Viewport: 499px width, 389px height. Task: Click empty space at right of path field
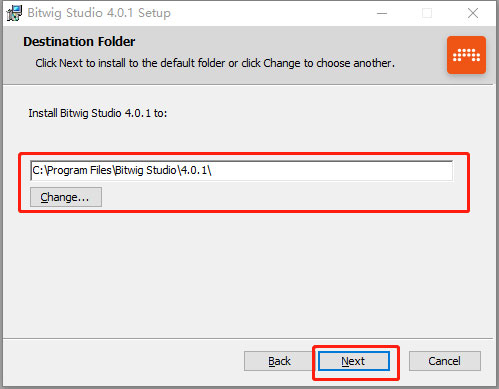tap(333, 170)
